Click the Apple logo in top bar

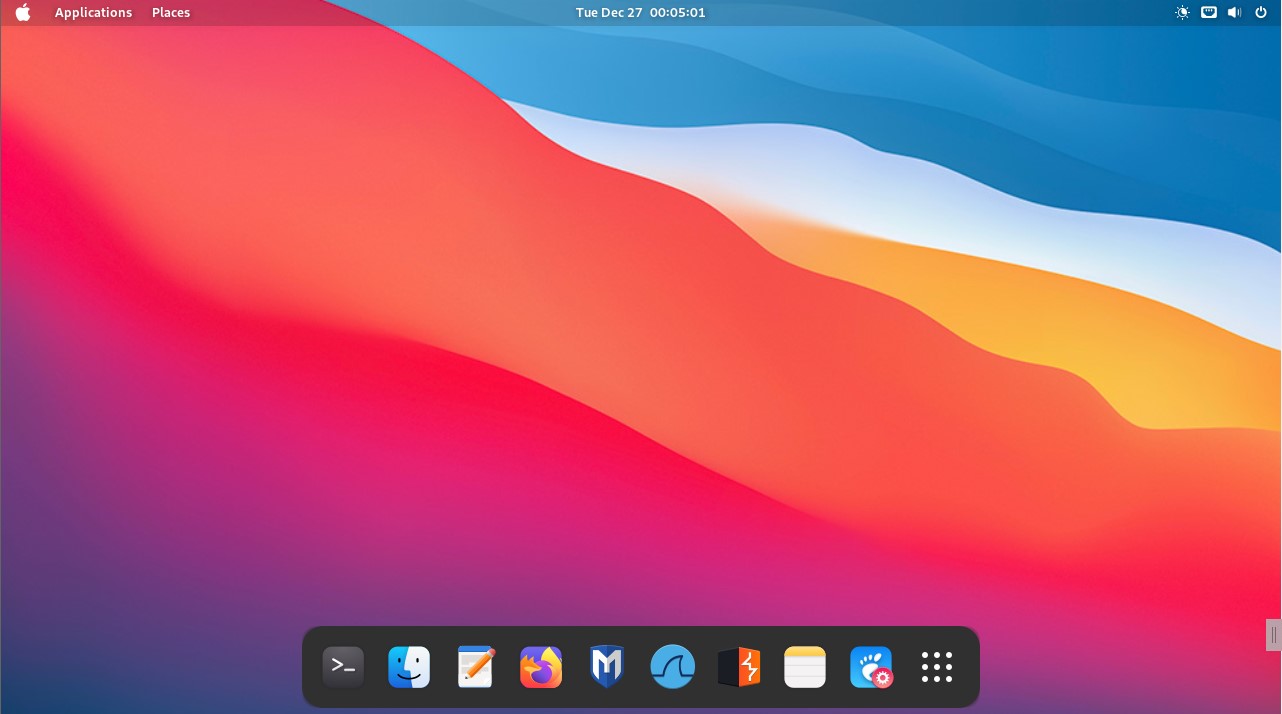tap(23, 13)
